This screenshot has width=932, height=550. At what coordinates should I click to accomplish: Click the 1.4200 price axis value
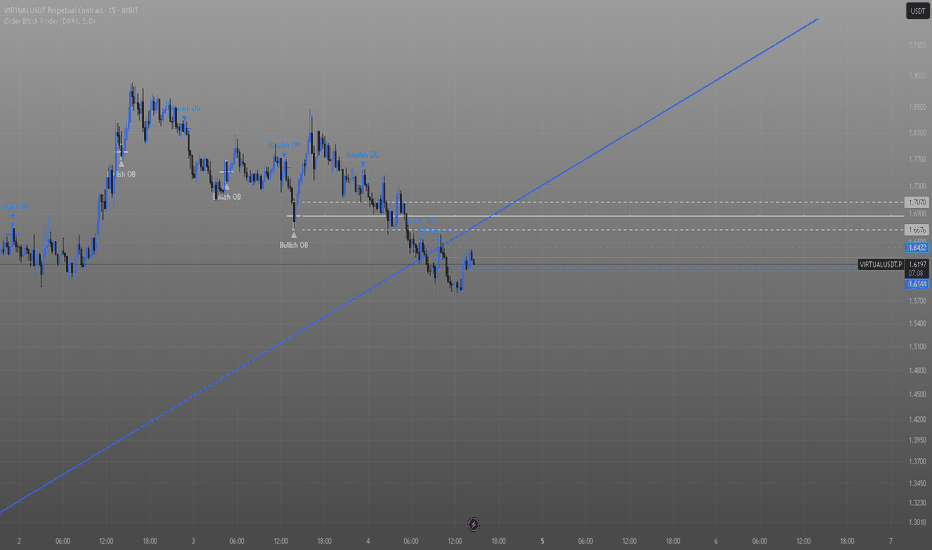[917, 419]
